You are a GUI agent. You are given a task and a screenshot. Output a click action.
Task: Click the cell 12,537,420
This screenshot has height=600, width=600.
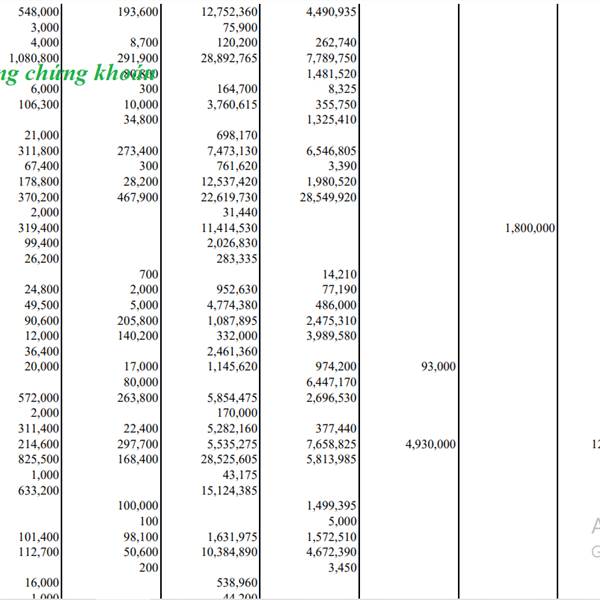(229, 181)
